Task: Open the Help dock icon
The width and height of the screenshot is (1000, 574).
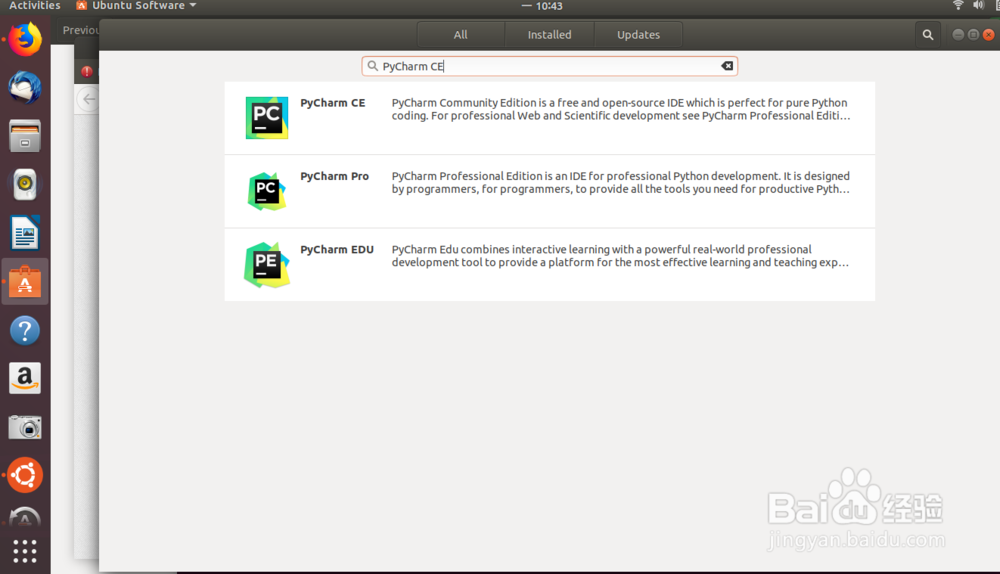Action: click(x=25, y=330)
